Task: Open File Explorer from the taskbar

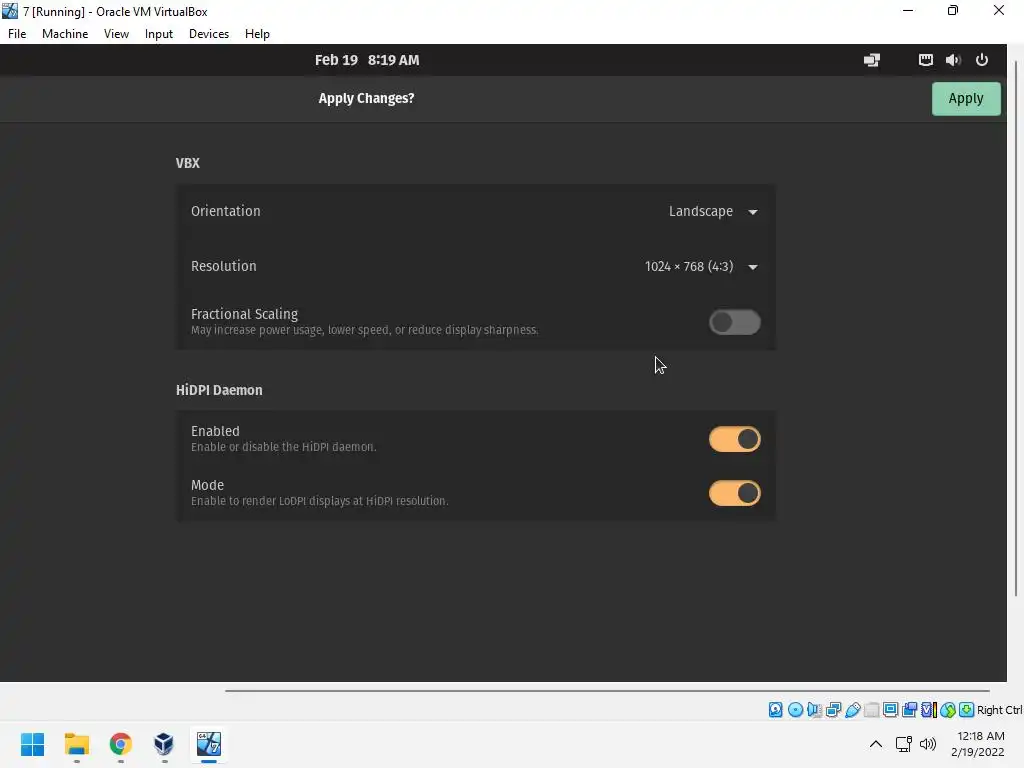Action: (x=76, y=744)
